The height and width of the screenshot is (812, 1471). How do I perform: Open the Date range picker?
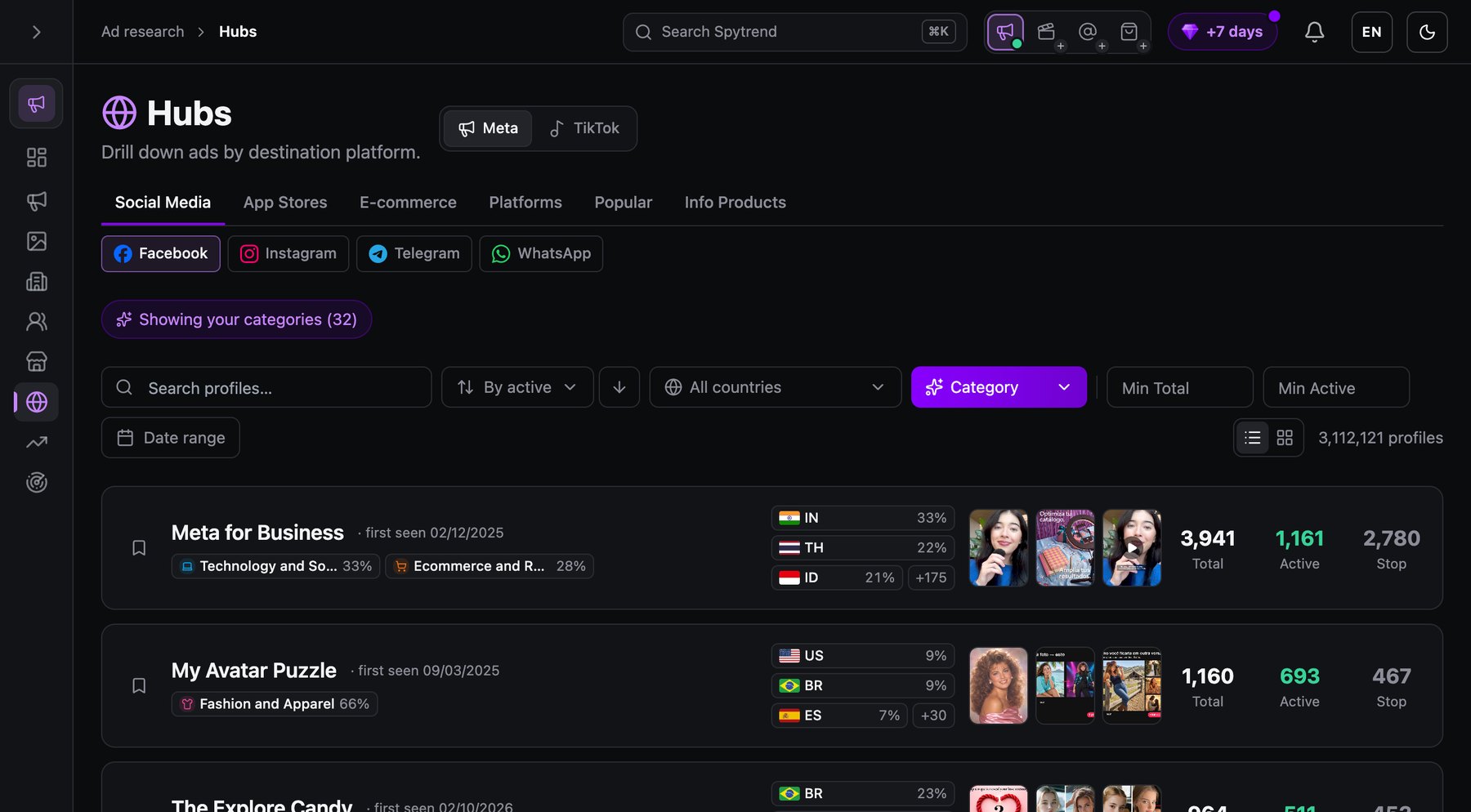[x=171, y=438]
